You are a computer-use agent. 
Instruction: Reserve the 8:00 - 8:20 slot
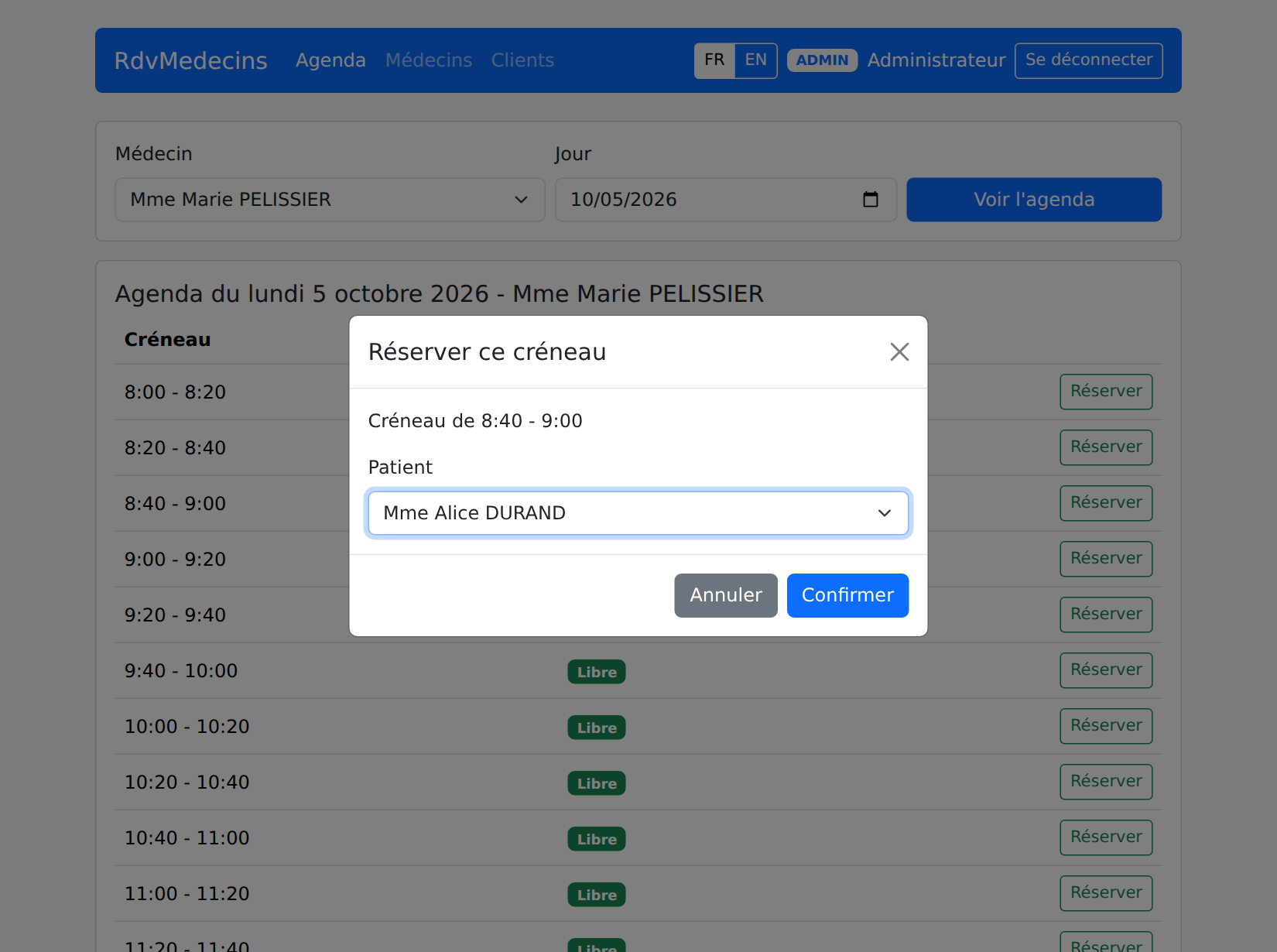click(x=1106, y=392)
